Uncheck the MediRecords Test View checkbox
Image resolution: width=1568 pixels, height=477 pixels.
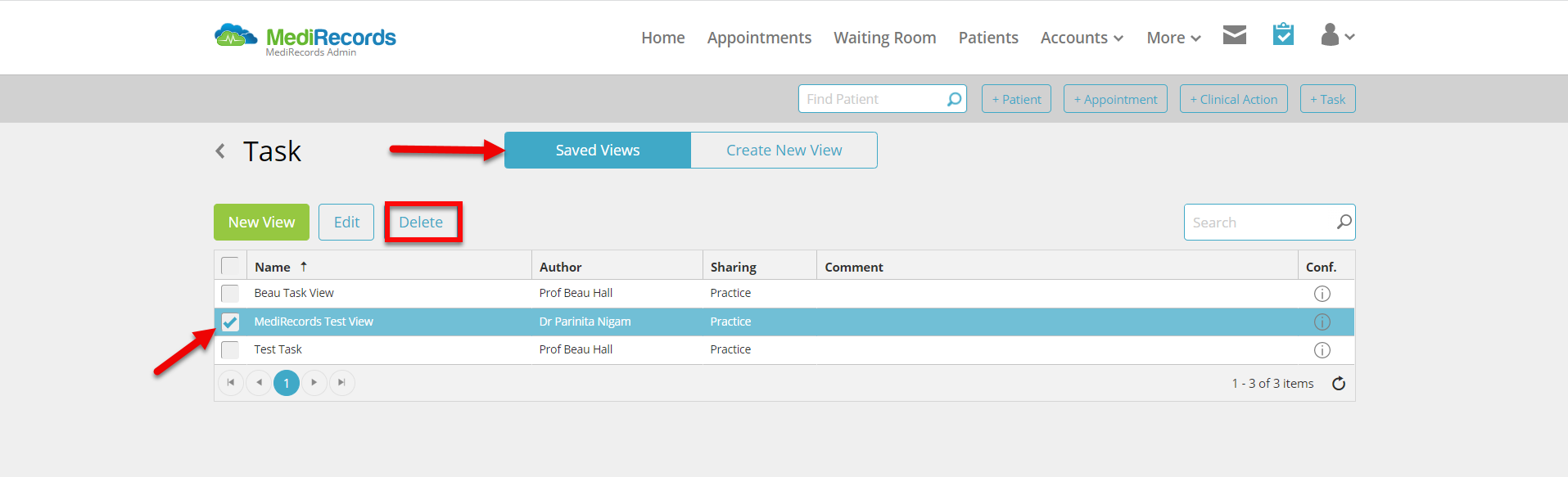coord(230,322)
